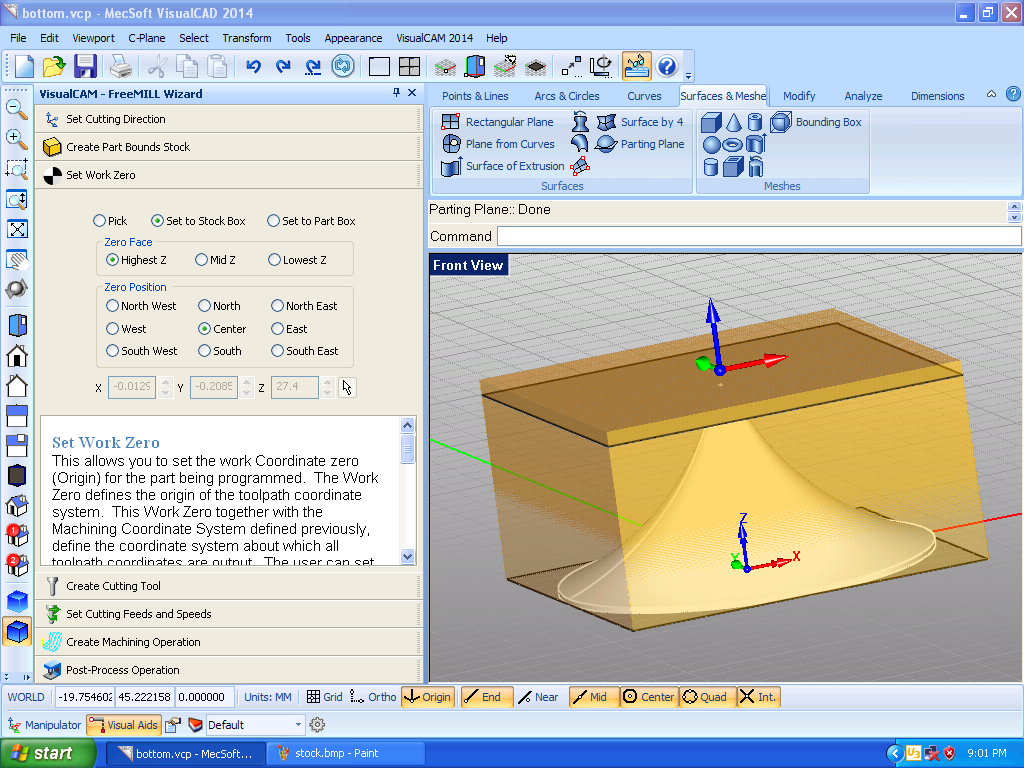Undo the last action

253,67
